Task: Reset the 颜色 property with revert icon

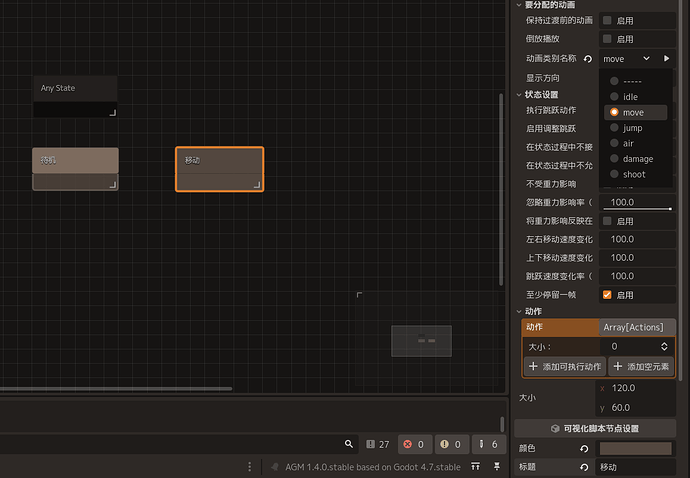Action: click(584, 449)
